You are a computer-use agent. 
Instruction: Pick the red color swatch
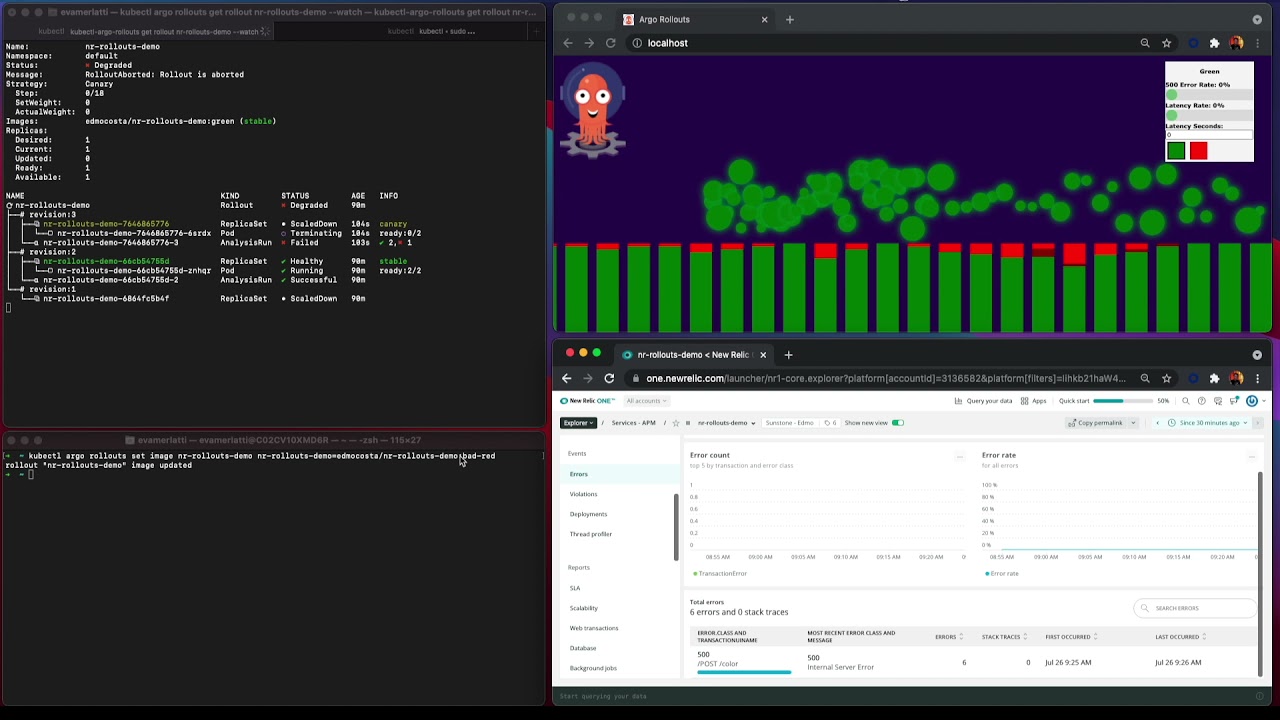(x=1199, y=151)
